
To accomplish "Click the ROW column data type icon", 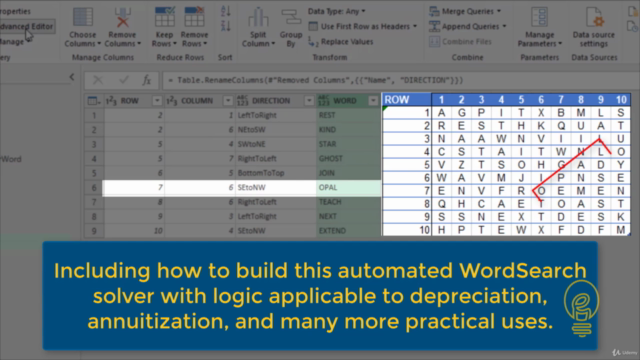I will 111,101.
